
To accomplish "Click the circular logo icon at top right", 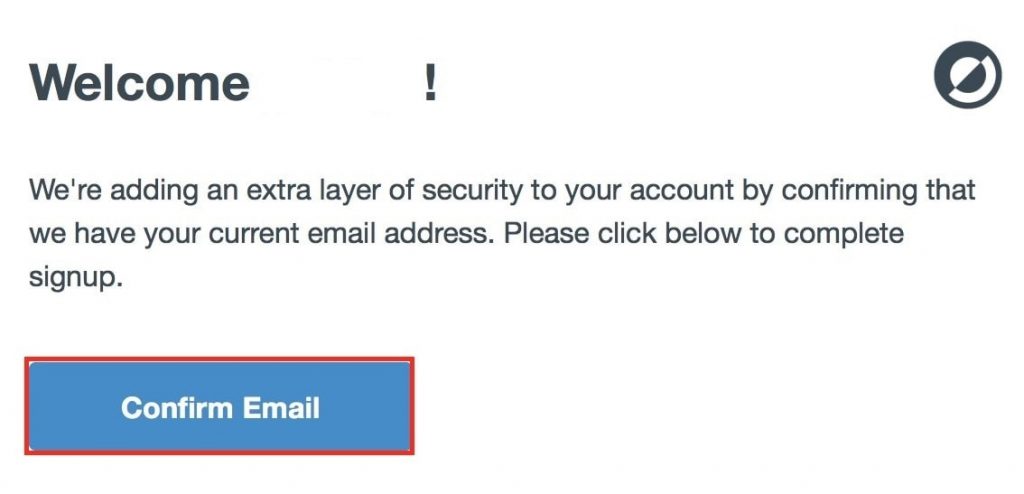I will pyautogui.click(x=967, y=74).
